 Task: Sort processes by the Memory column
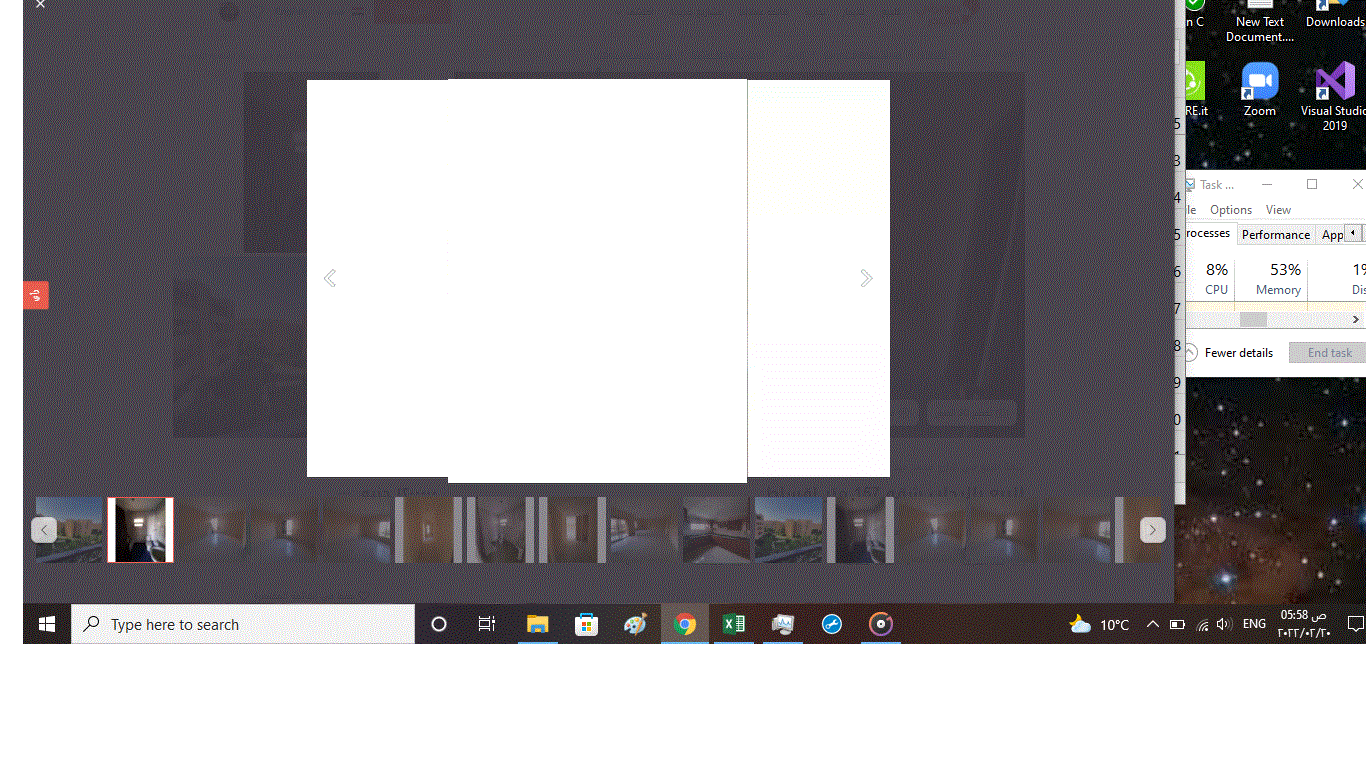coord(1278,279)
